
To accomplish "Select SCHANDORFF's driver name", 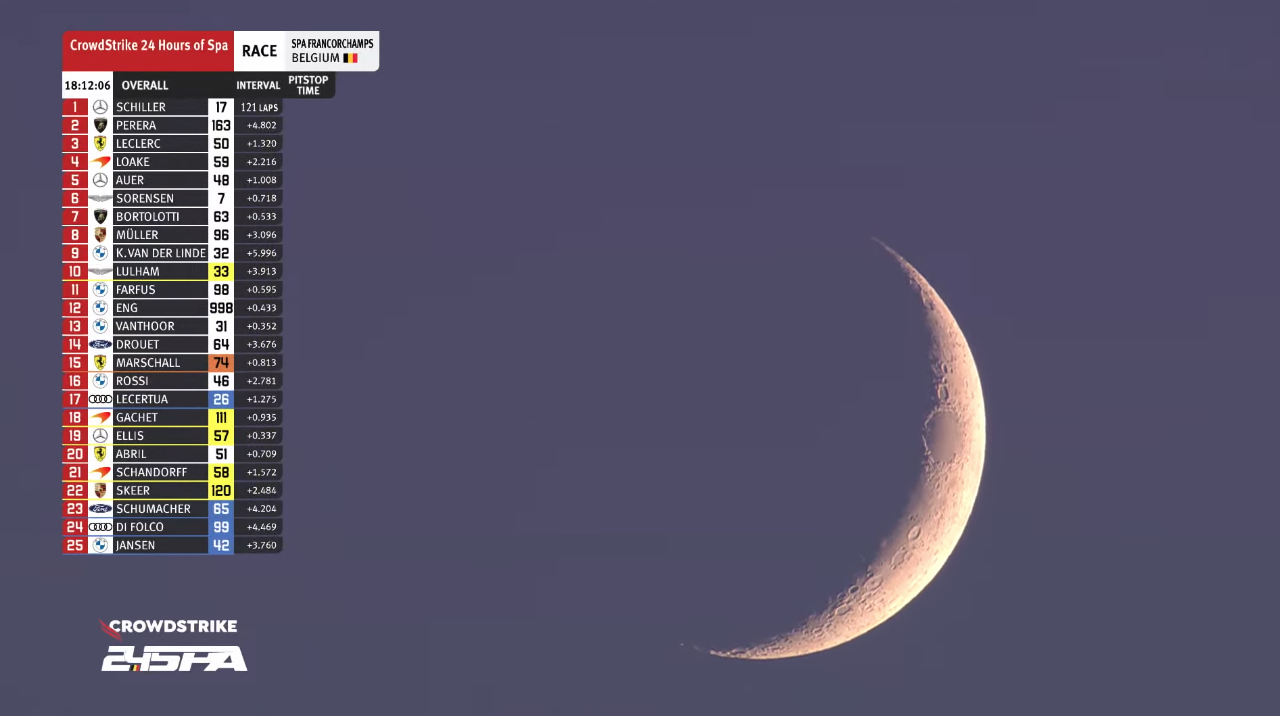I will click(150, 472).
